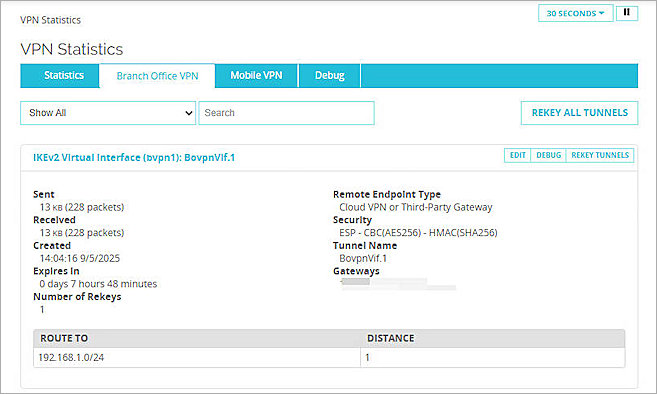
Task: Go to the Debug tab
Action: (330, 75)
